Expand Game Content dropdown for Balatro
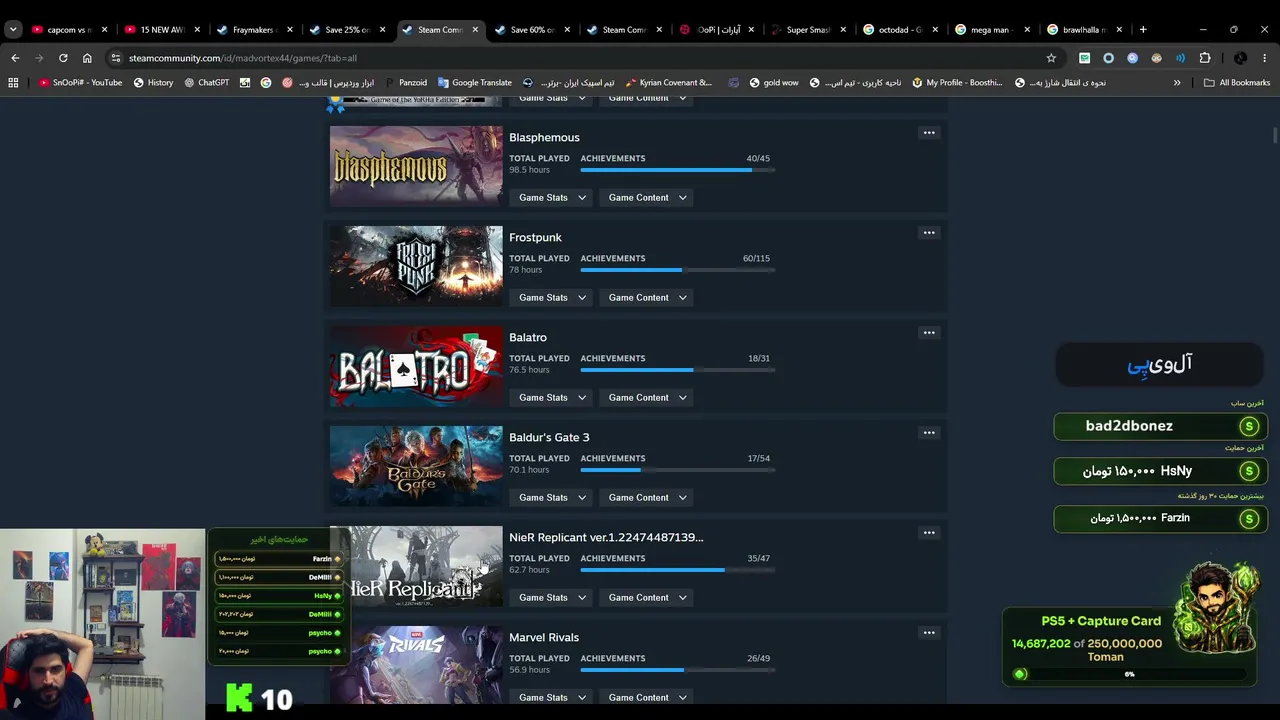Screen dimensions: 1280x720 tap(647, 398)
